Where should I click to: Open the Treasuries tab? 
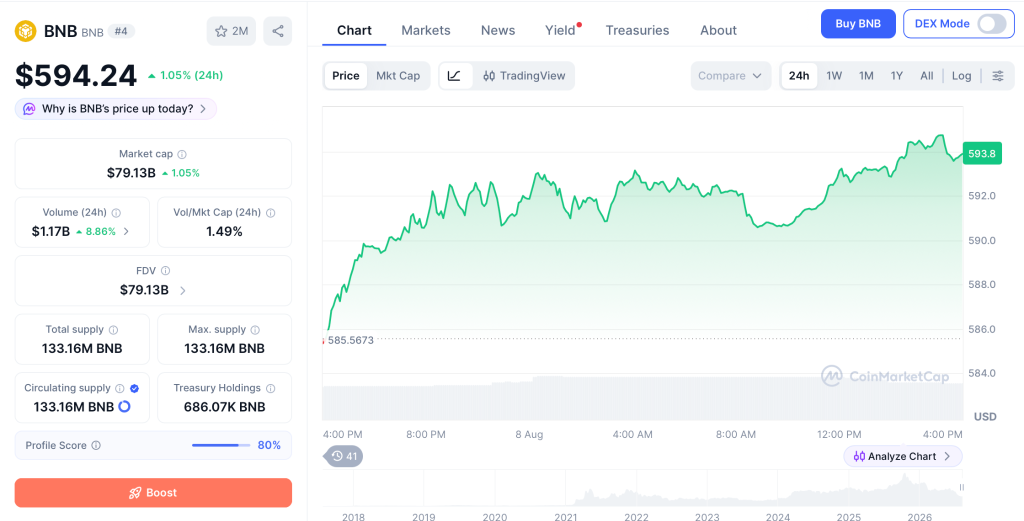pyautogui.click(x=637, y=30)
